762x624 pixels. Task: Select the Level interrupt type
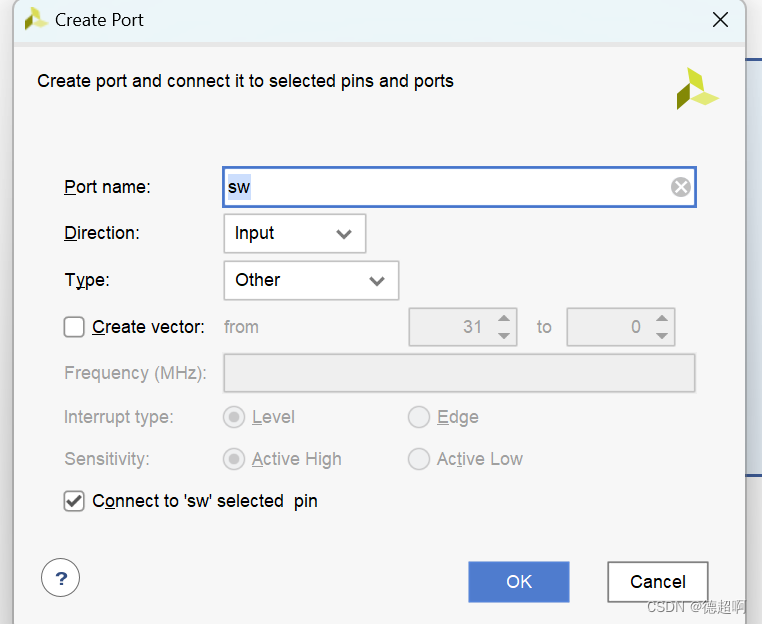pos(234,417)
